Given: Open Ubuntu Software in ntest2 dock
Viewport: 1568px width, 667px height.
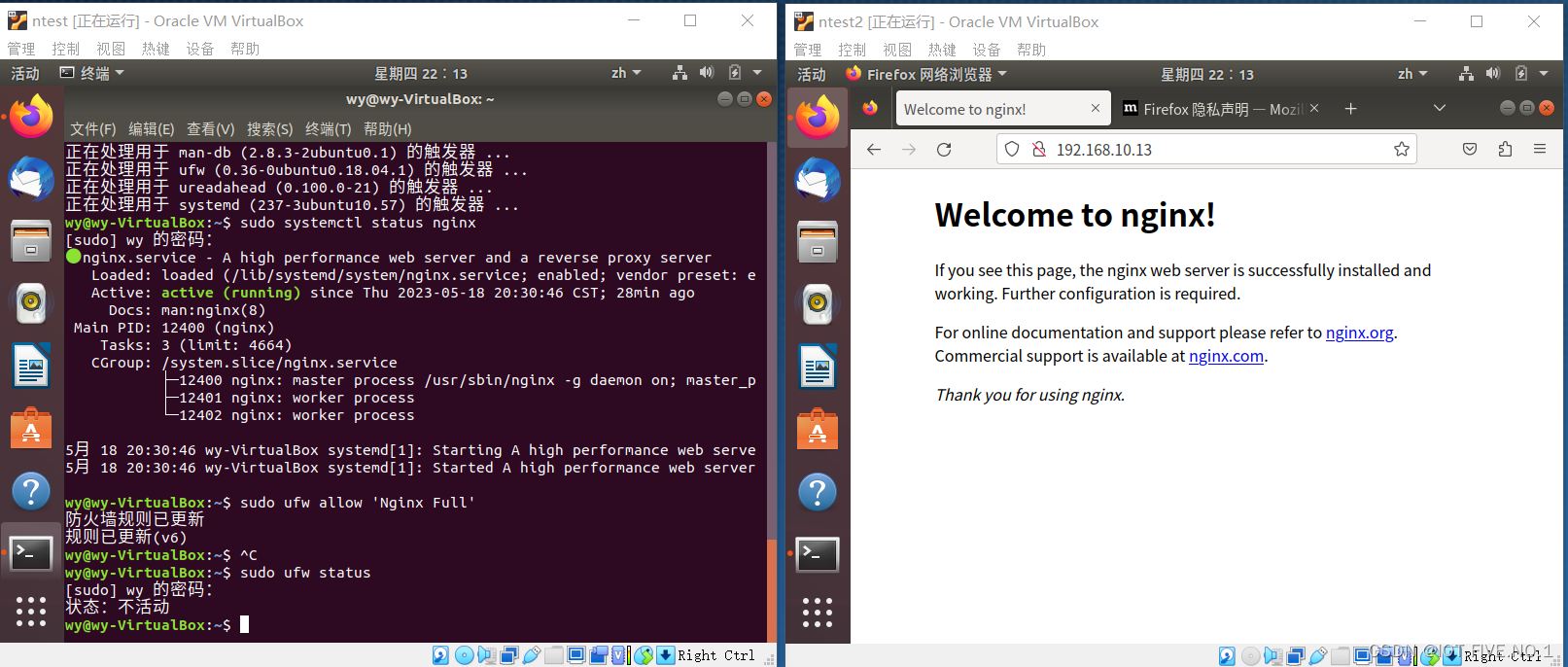Looking at the screenshot, I should pyautogui.click(x=818, y=430).
